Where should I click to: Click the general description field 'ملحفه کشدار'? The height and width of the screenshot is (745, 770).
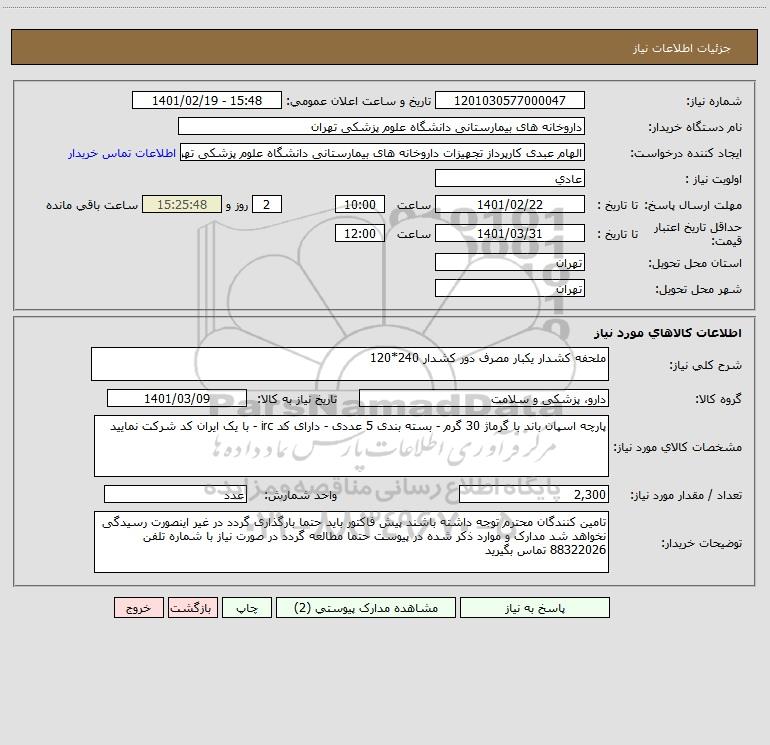point(350,364)
